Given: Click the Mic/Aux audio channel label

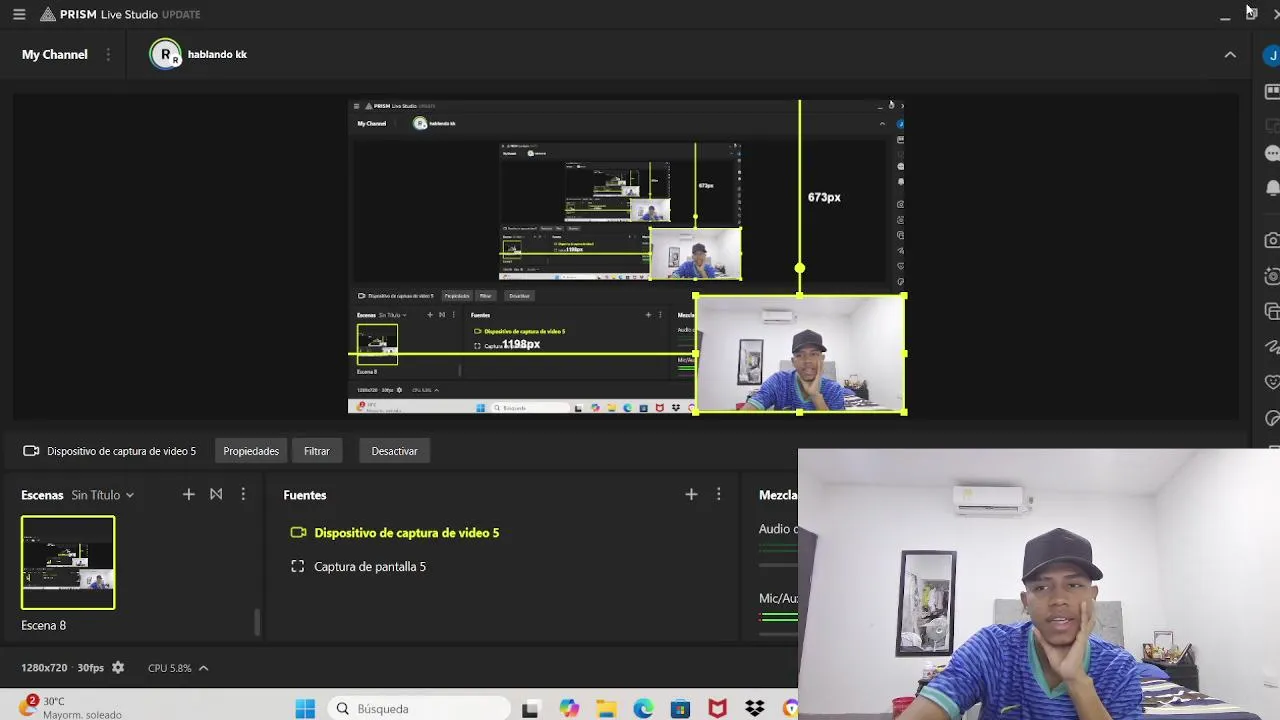Looking at the screenshot, I should 778,598.
